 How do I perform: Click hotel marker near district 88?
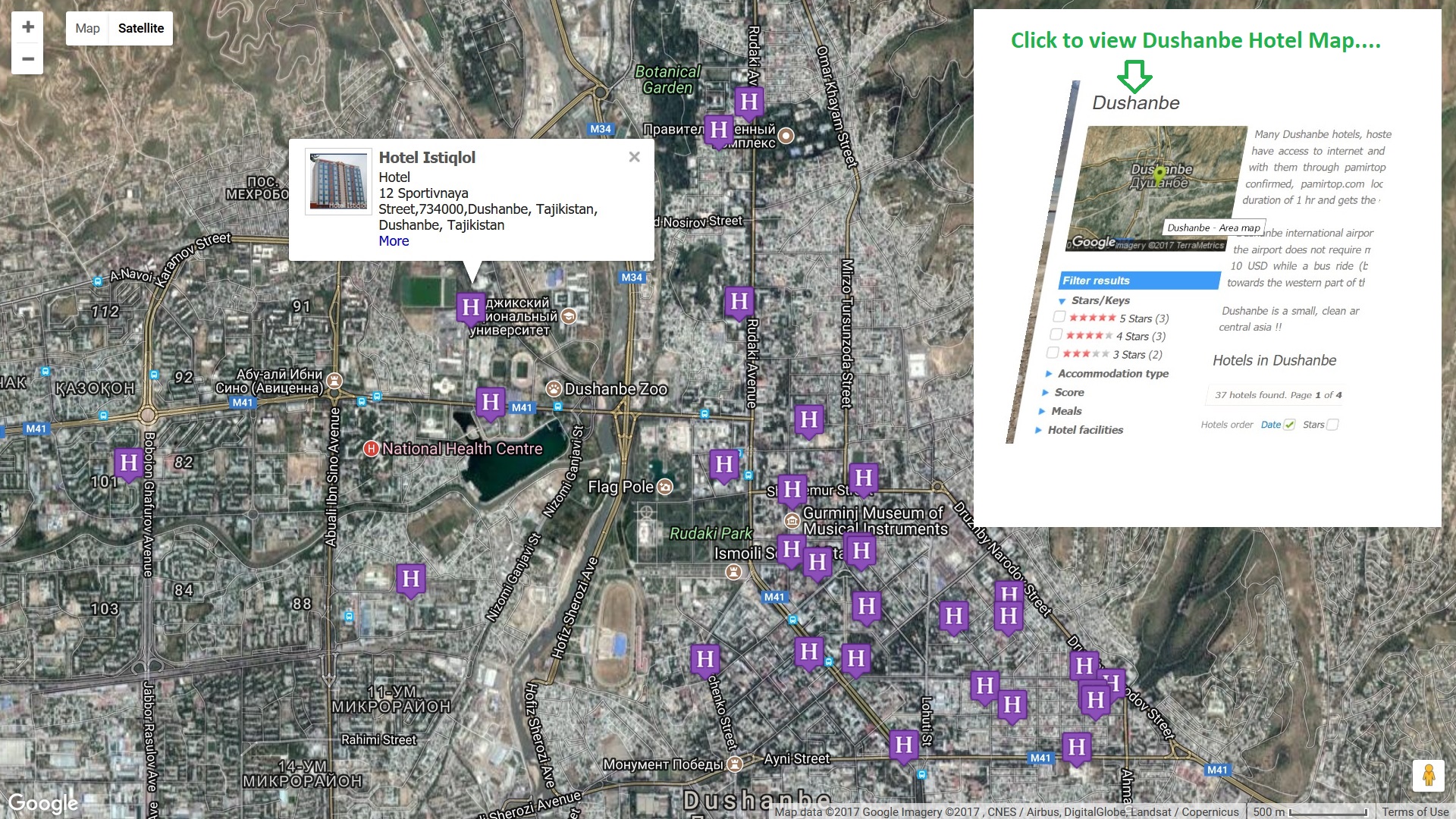click(411, 580)
